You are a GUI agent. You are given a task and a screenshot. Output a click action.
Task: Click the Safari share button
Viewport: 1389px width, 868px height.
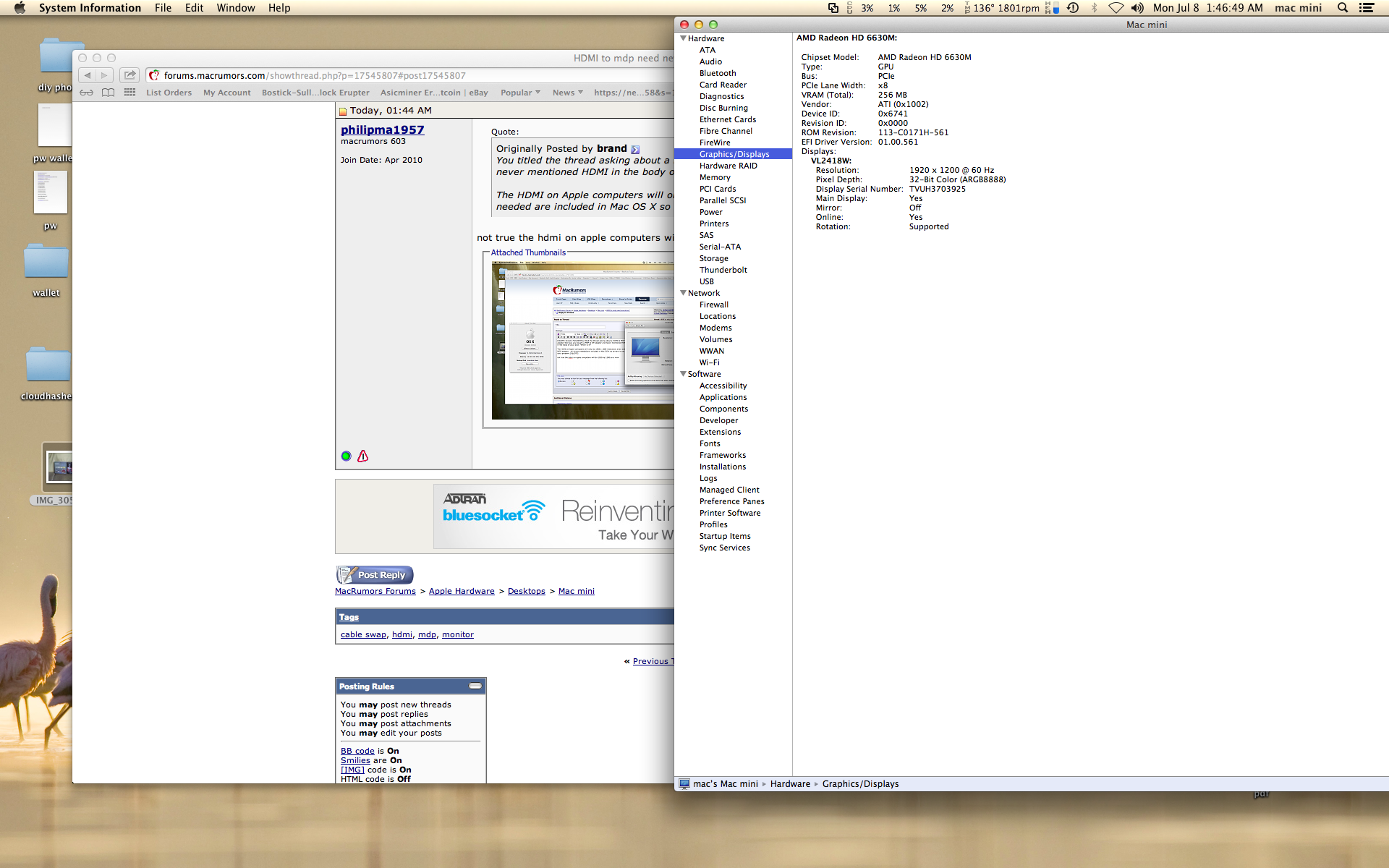click(129, 75)
